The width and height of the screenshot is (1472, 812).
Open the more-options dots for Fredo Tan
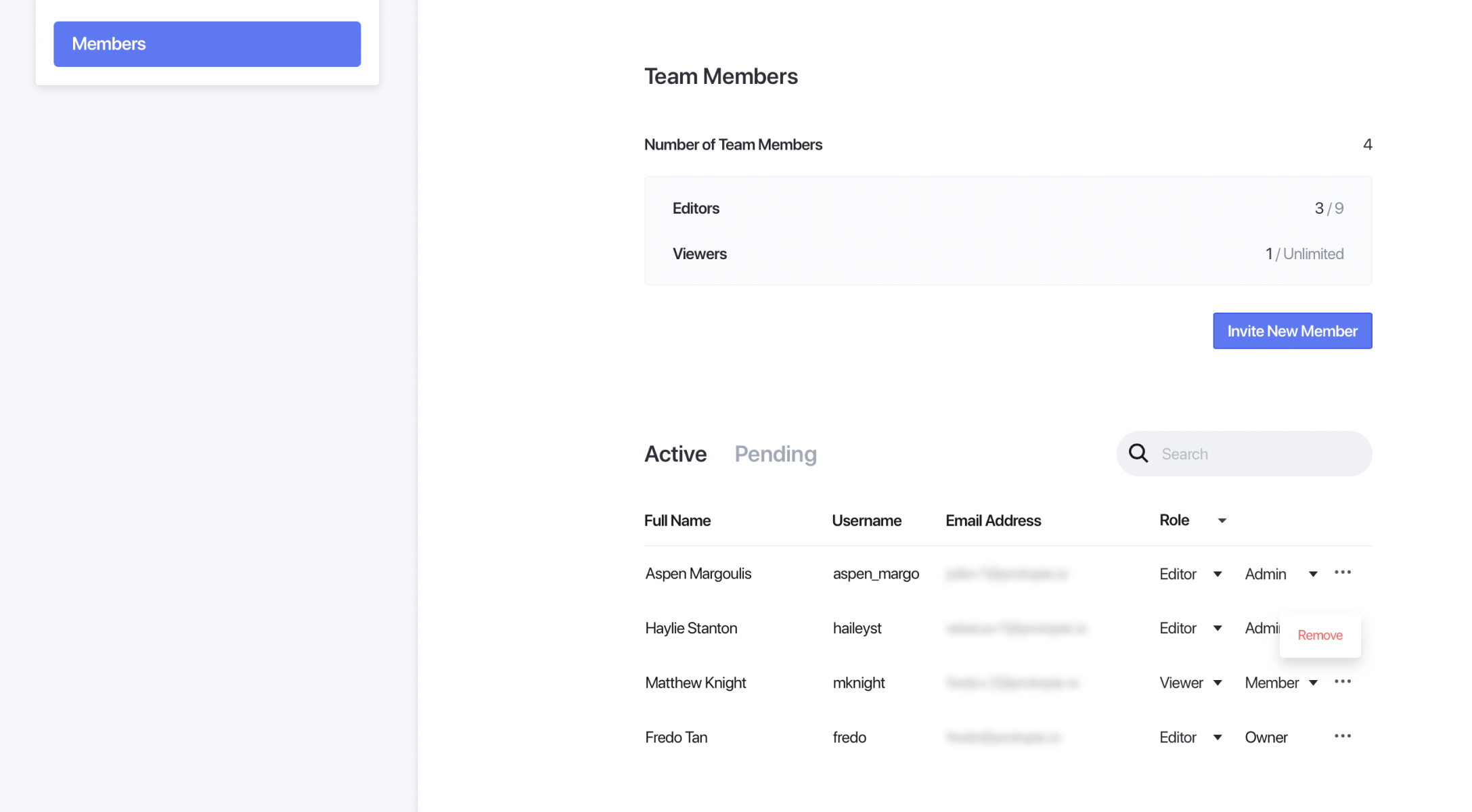[x=1342, y=736]
